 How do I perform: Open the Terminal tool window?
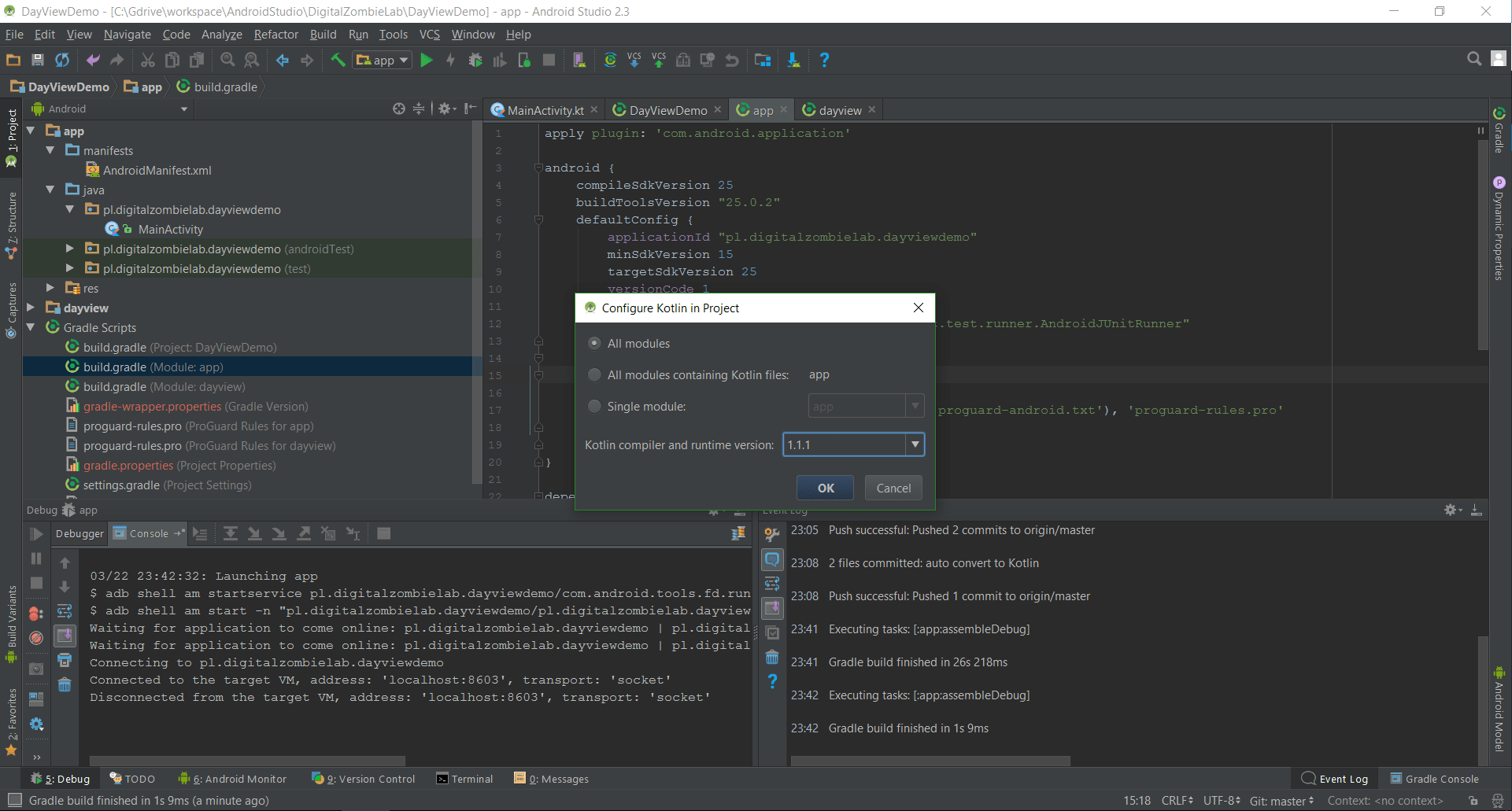pos(464,779)
